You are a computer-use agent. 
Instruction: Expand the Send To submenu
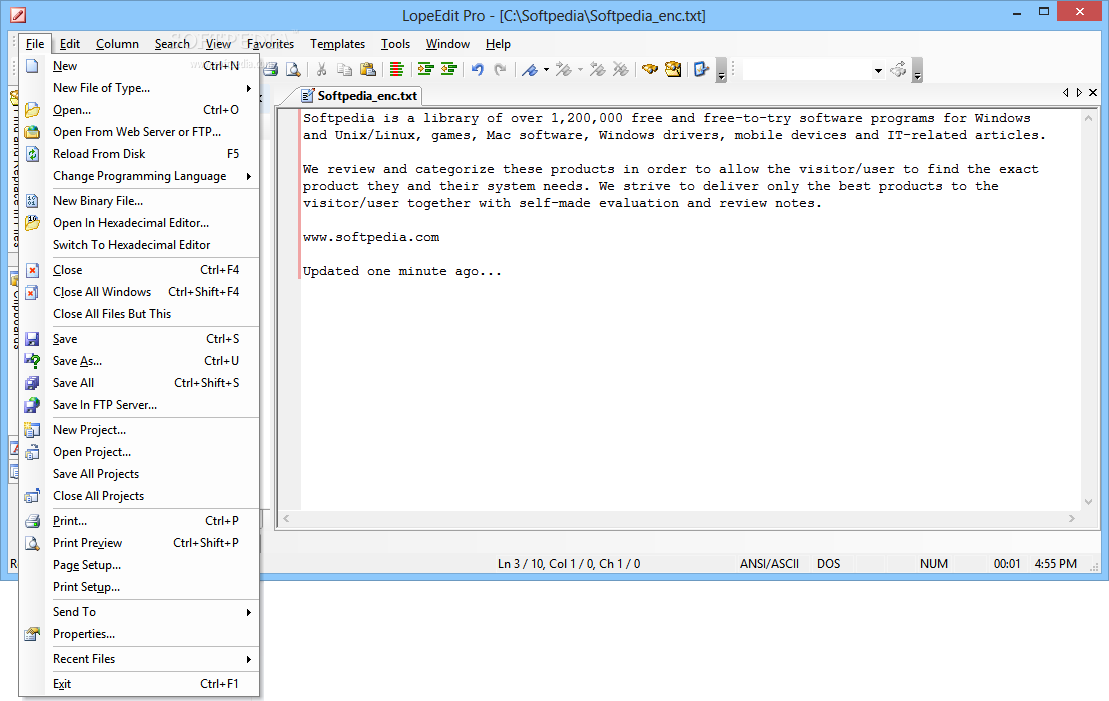[x=248, y=612]
